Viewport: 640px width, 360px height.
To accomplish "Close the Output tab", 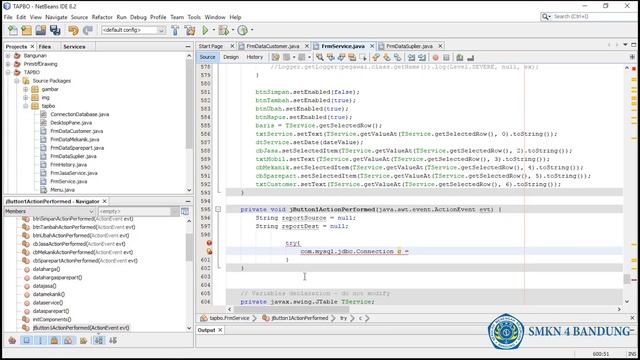I will coord(220,330).
